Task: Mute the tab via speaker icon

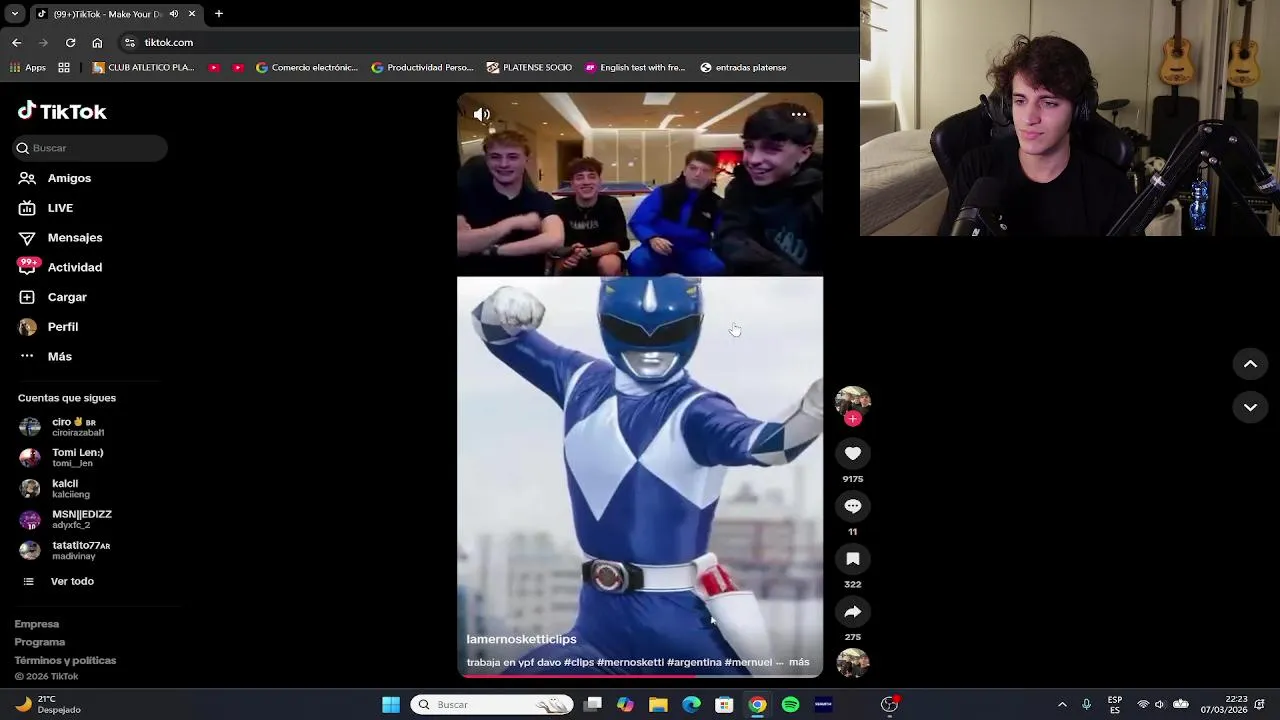Action: pos(174,14)
